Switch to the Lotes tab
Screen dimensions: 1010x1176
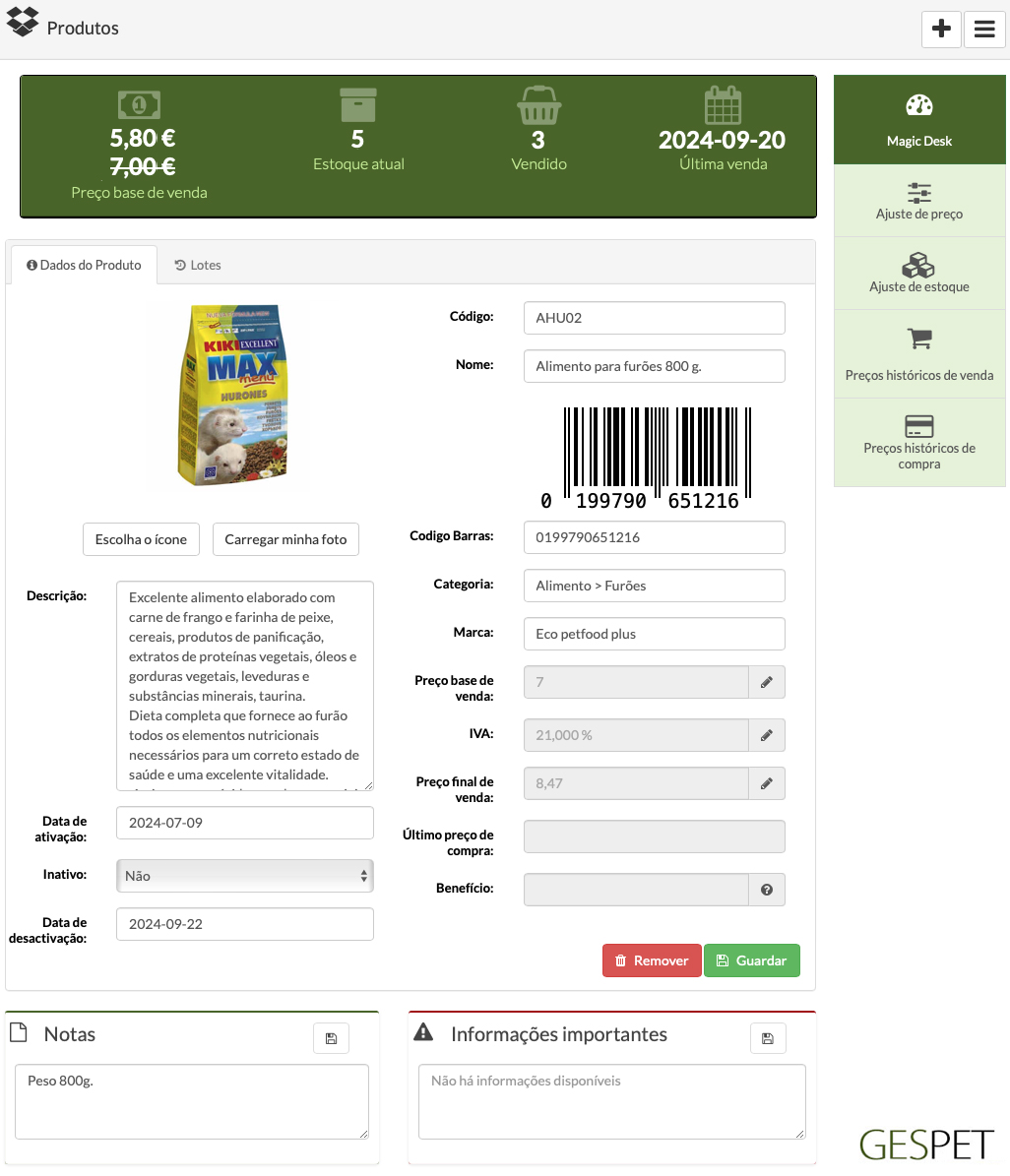click(x=198, y=265)
